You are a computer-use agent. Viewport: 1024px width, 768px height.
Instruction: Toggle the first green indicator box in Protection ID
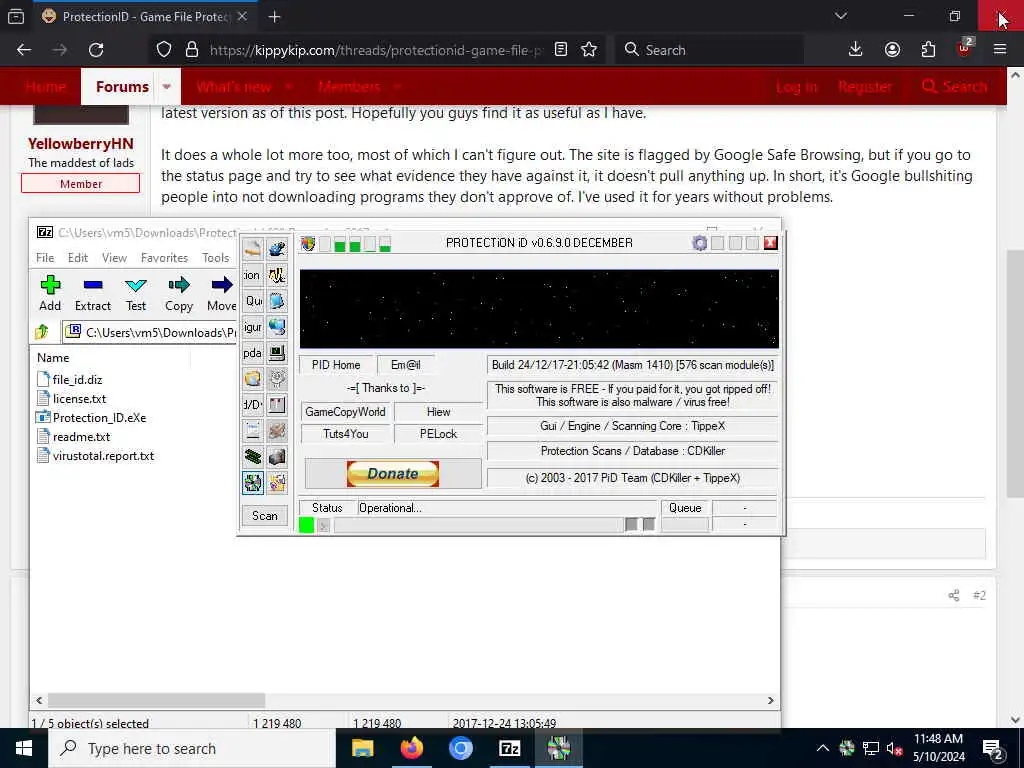[340, 245]
